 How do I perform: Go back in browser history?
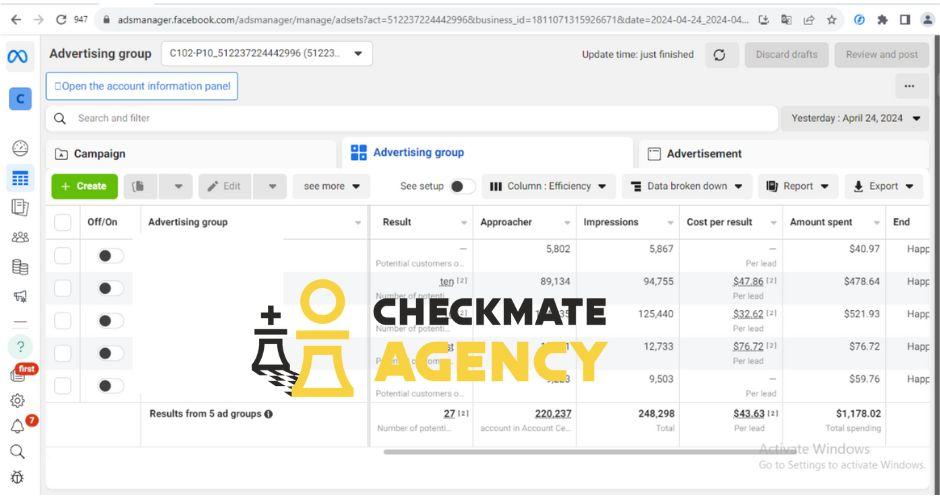click(16, 20)
